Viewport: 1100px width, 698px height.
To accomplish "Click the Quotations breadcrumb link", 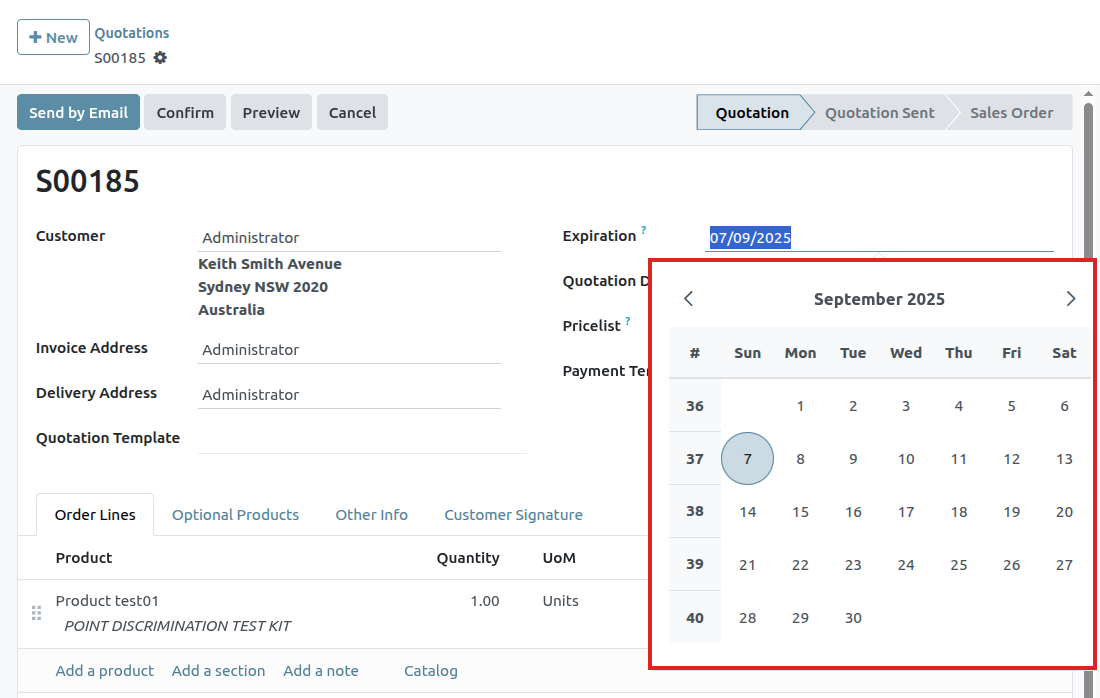I will (132, 33).
